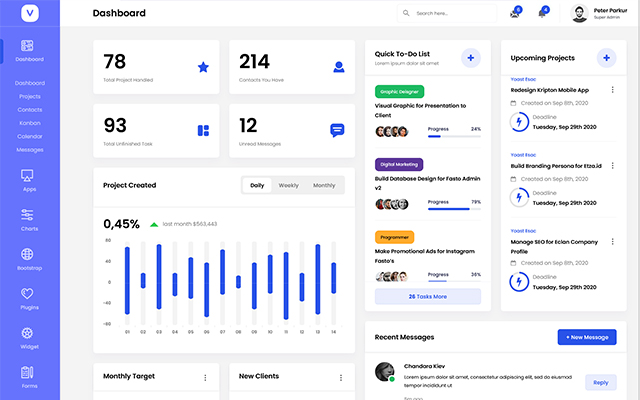This screenshot has width=640, height=400.
Task: Click the search magnifier icon
Action: [x=408, y=13]
